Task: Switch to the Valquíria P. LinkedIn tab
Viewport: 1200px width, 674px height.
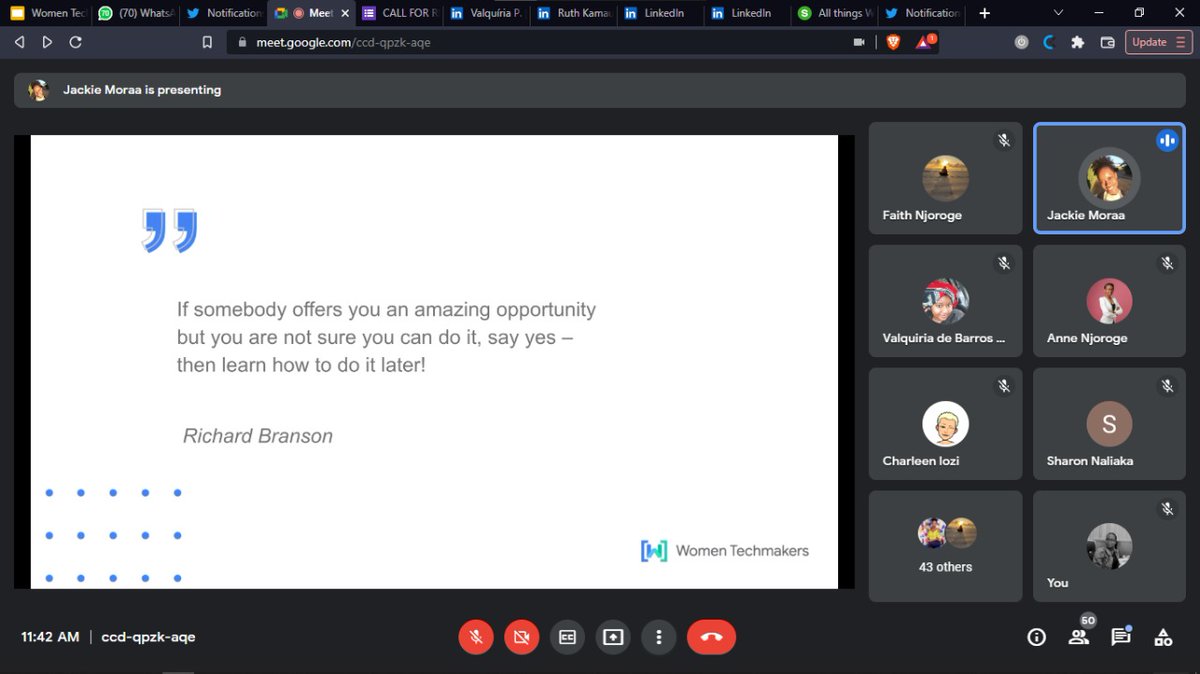Action: (486, 13)
